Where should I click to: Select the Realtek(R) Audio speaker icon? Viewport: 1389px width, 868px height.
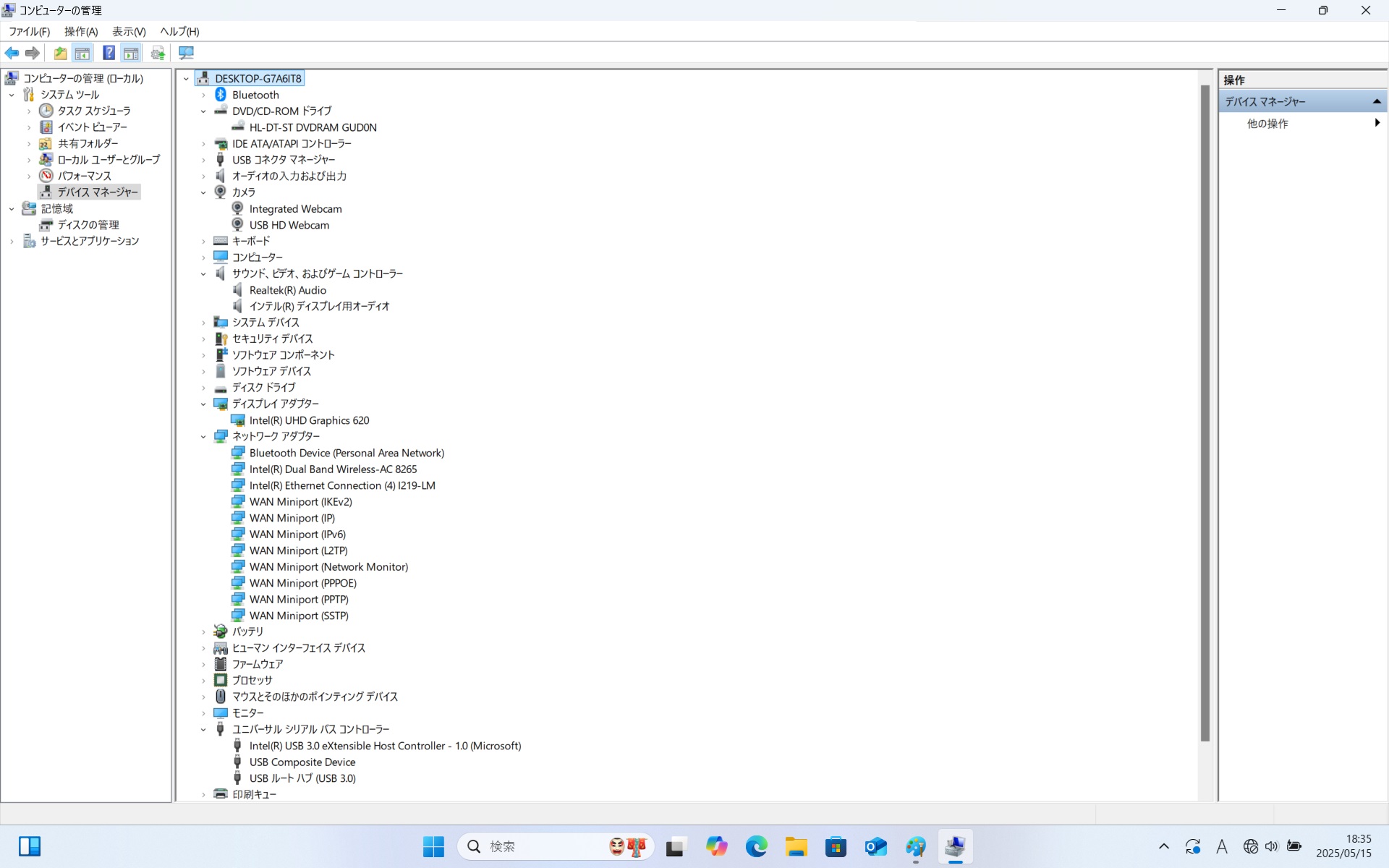pos(237,290)
